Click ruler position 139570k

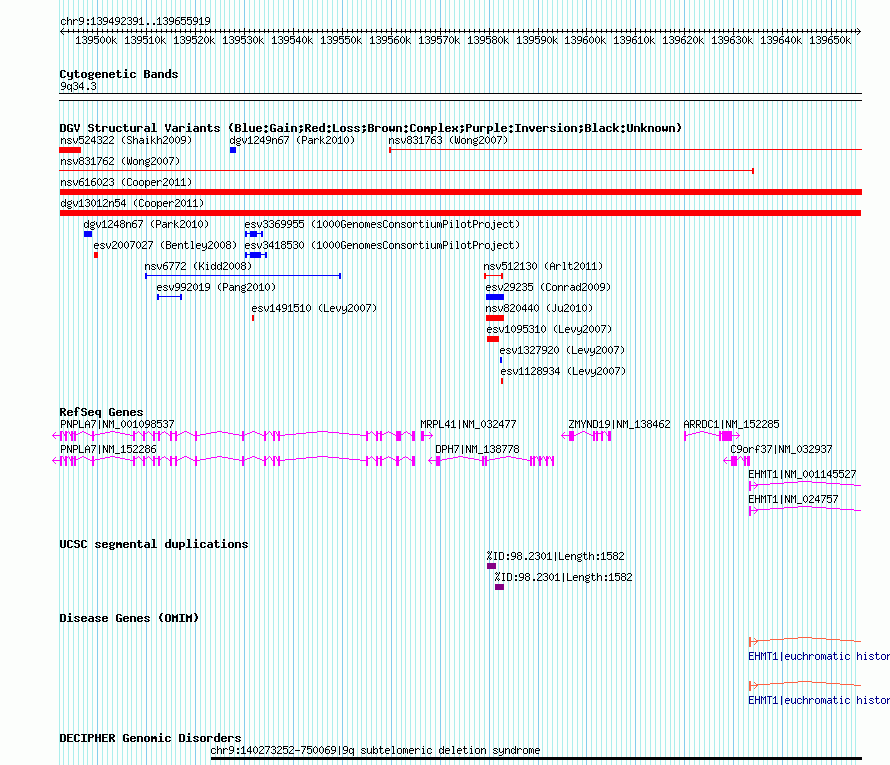[439, 40]
